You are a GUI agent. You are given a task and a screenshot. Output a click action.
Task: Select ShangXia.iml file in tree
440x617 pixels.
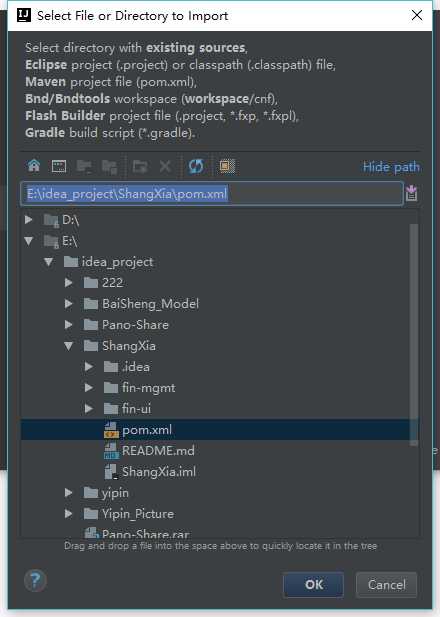point(159,471)
